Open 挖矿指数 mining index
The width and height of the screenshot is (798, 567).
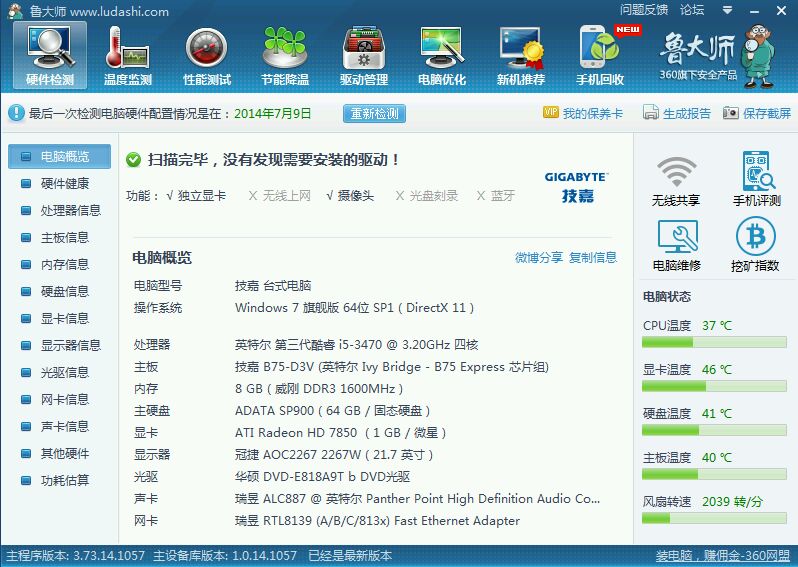point(755,245)
